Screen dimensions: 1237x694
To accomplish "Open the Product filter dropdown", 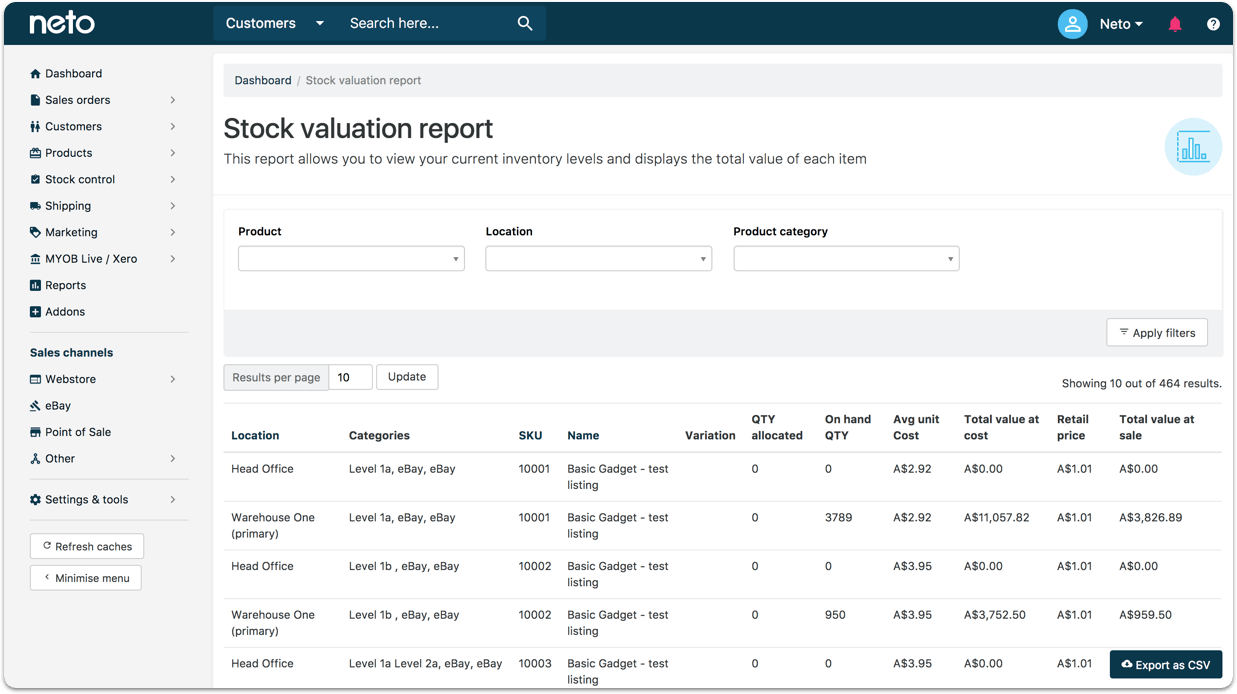I will point(351,259).
